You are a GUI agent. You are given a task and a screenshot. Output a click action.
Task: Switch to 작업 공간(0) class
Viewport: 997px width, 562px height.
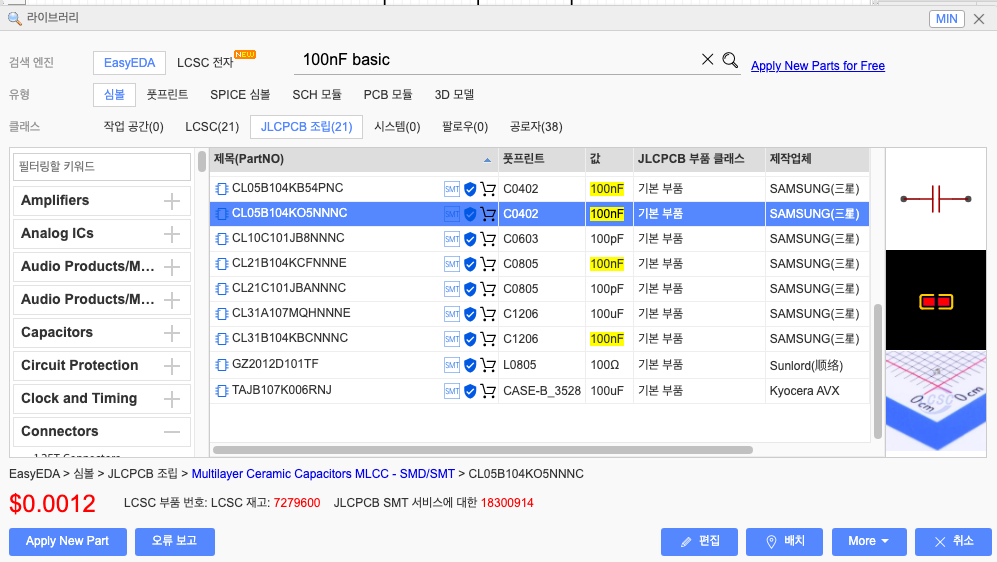[134, 127]
